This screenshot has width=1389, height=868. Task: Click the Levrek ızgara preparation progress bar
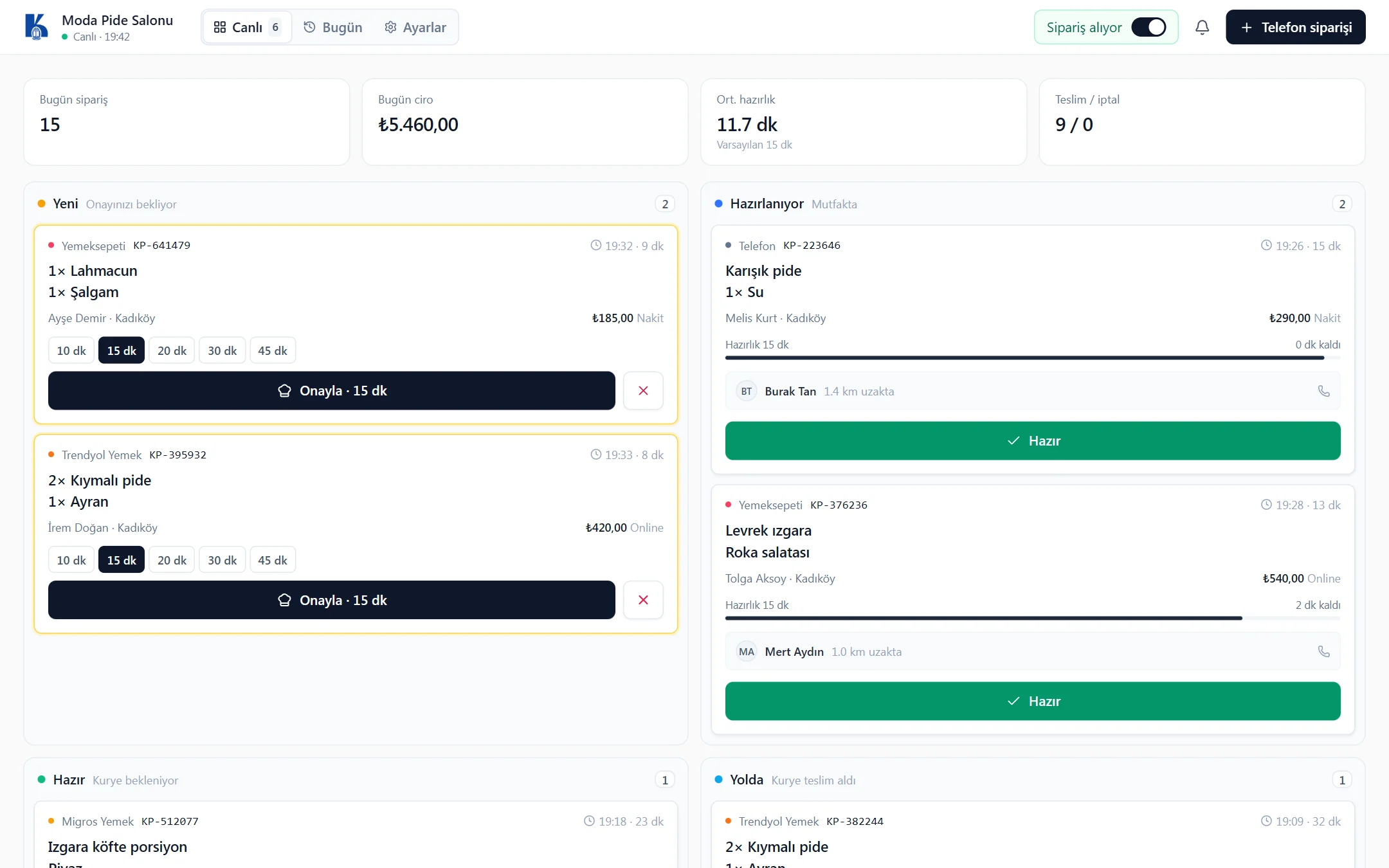click(x=1033, y=618)
